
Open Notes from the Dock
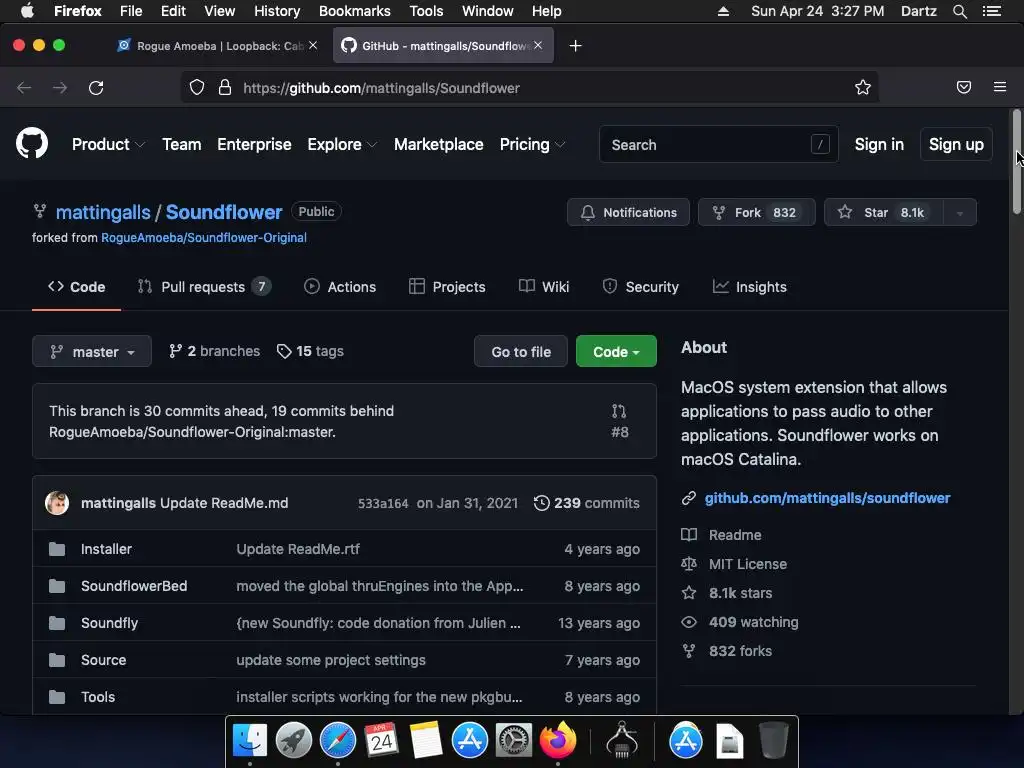(426, 741)
